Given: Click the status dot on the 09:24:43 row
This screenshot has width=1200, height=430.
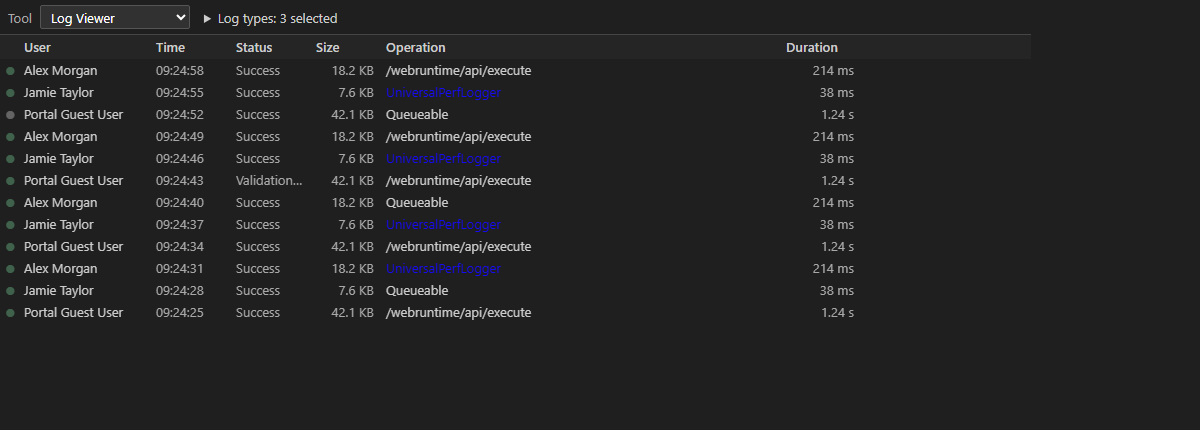Looking at the screenshot, I should (x=11, y=181).
